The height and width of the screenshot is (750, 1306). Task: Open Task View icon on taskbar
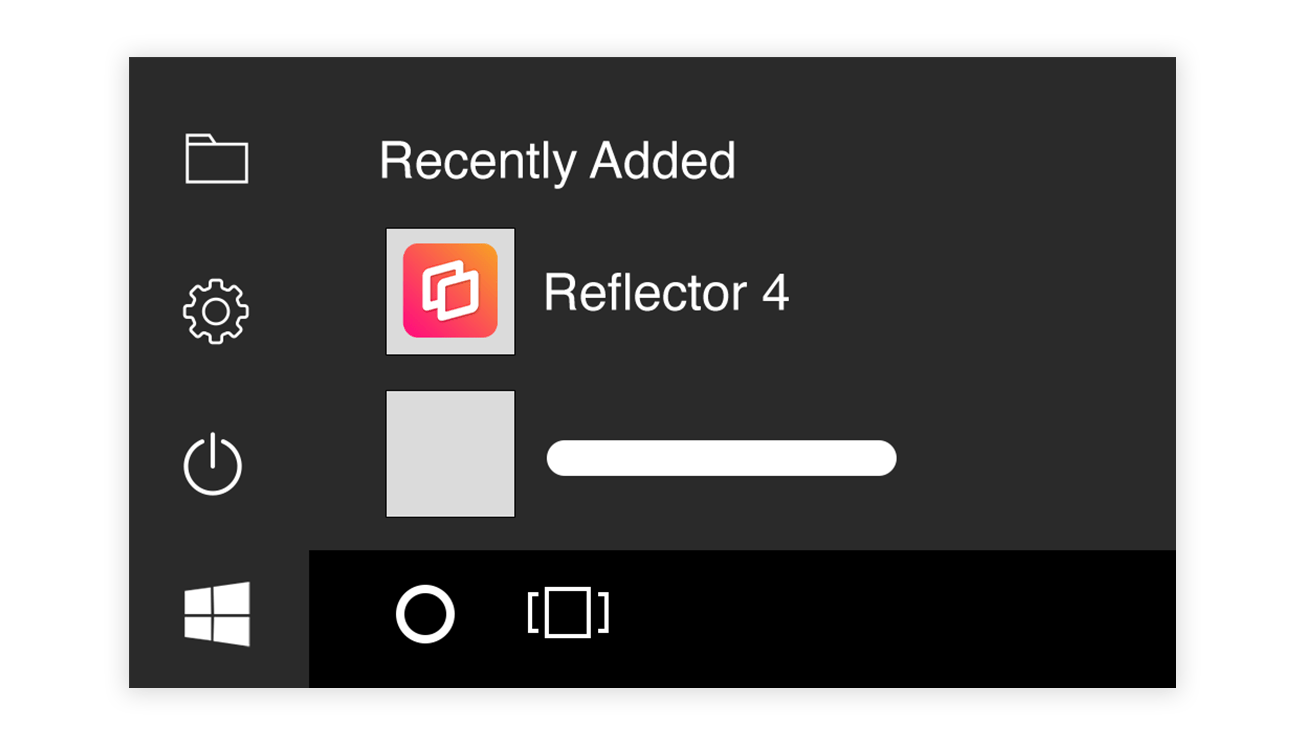point(568,613)
